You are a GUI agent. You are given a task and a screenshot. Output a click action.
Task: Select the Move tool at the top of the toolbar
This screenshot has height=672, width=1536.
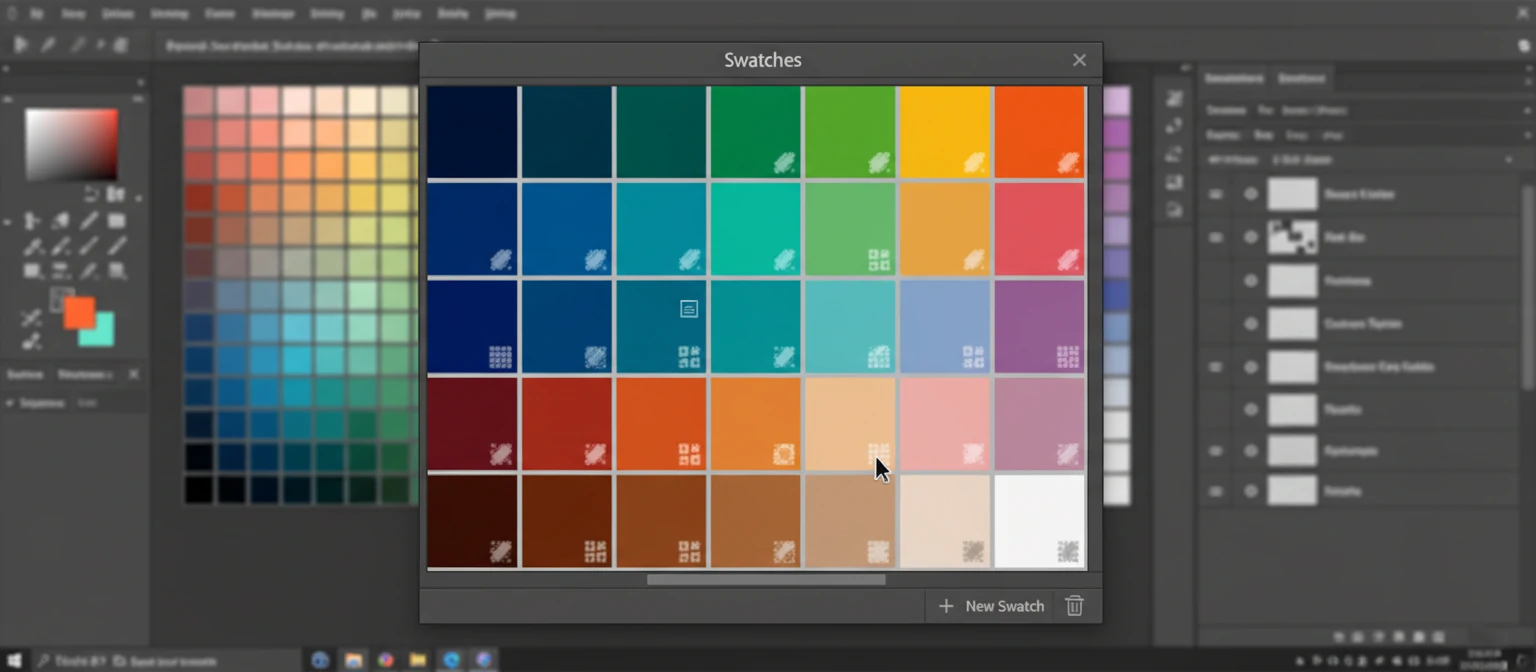point(22,44)
